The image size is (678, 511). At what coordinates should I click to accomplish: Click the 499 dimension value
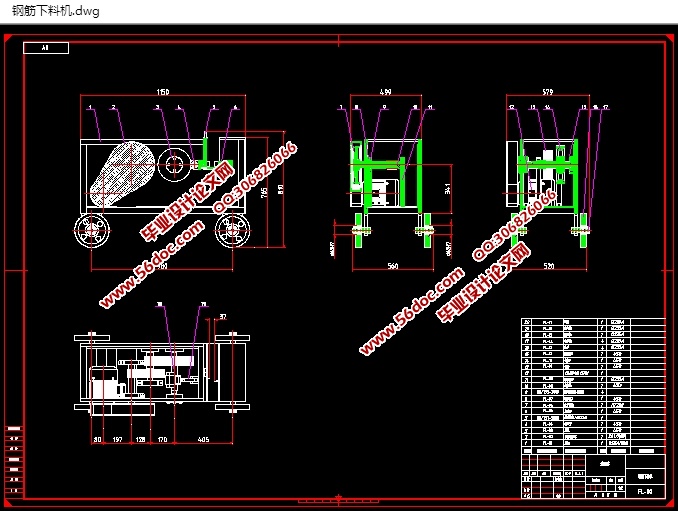pos(385,92)
